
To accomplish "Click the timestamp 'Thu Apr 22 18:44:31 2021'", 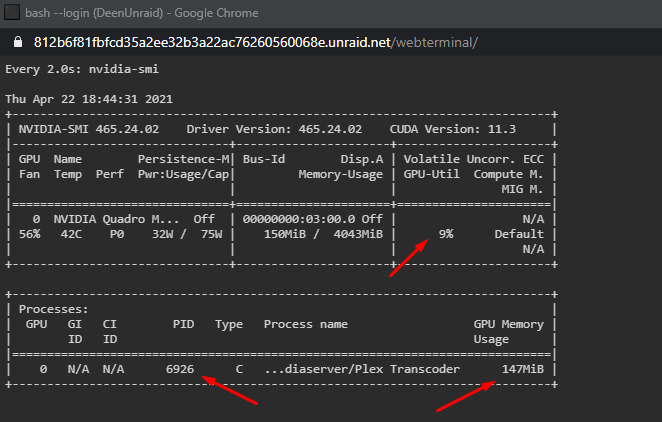I will (x=89, y=99).
